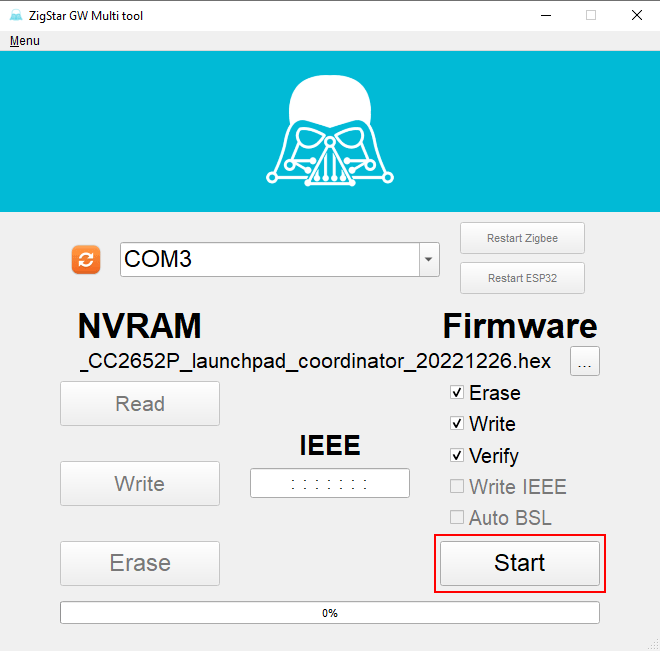Toggle the Write IEEE checkbox

coord(457,487)
